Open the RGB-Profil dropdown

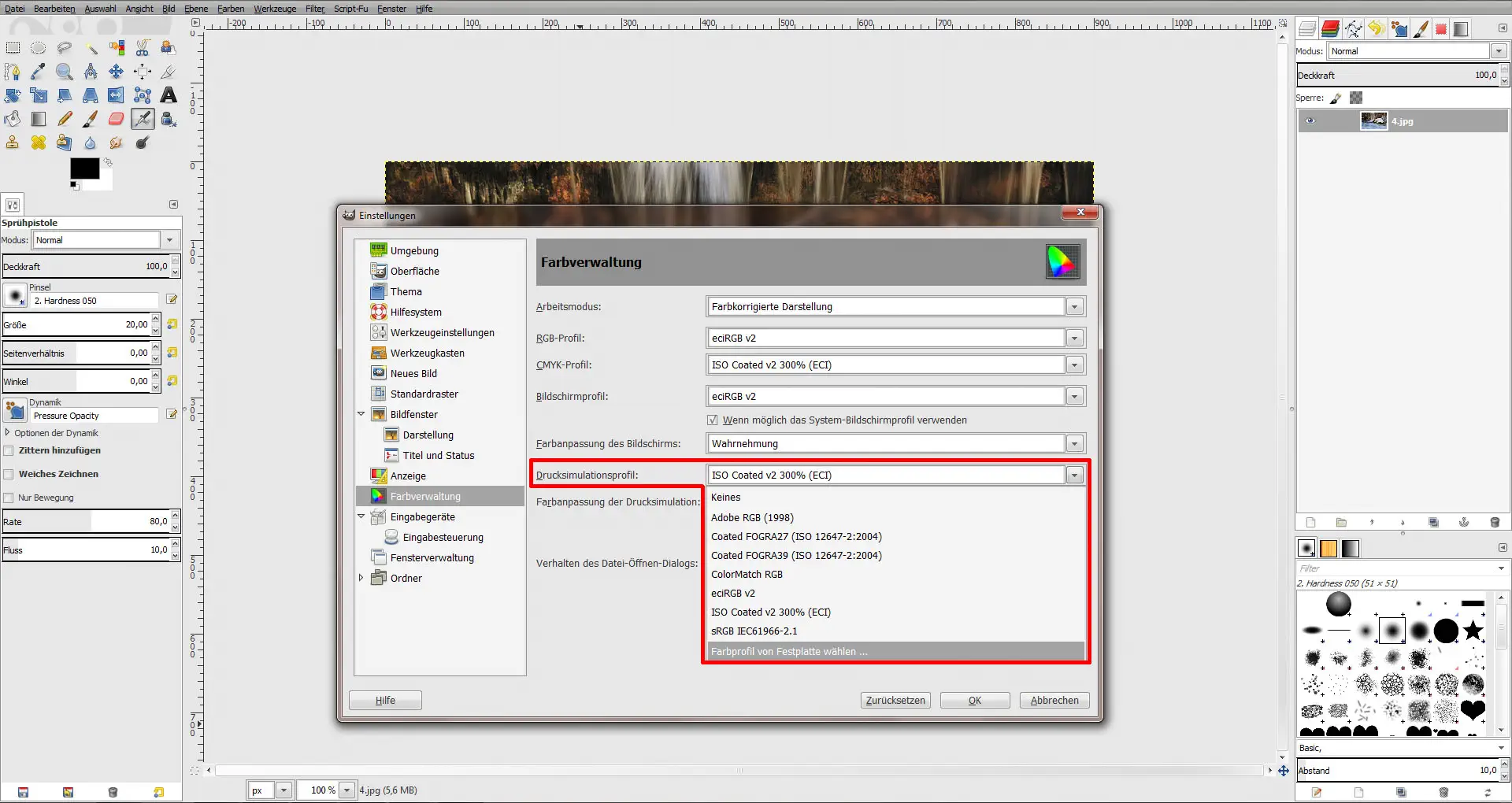1074,338
